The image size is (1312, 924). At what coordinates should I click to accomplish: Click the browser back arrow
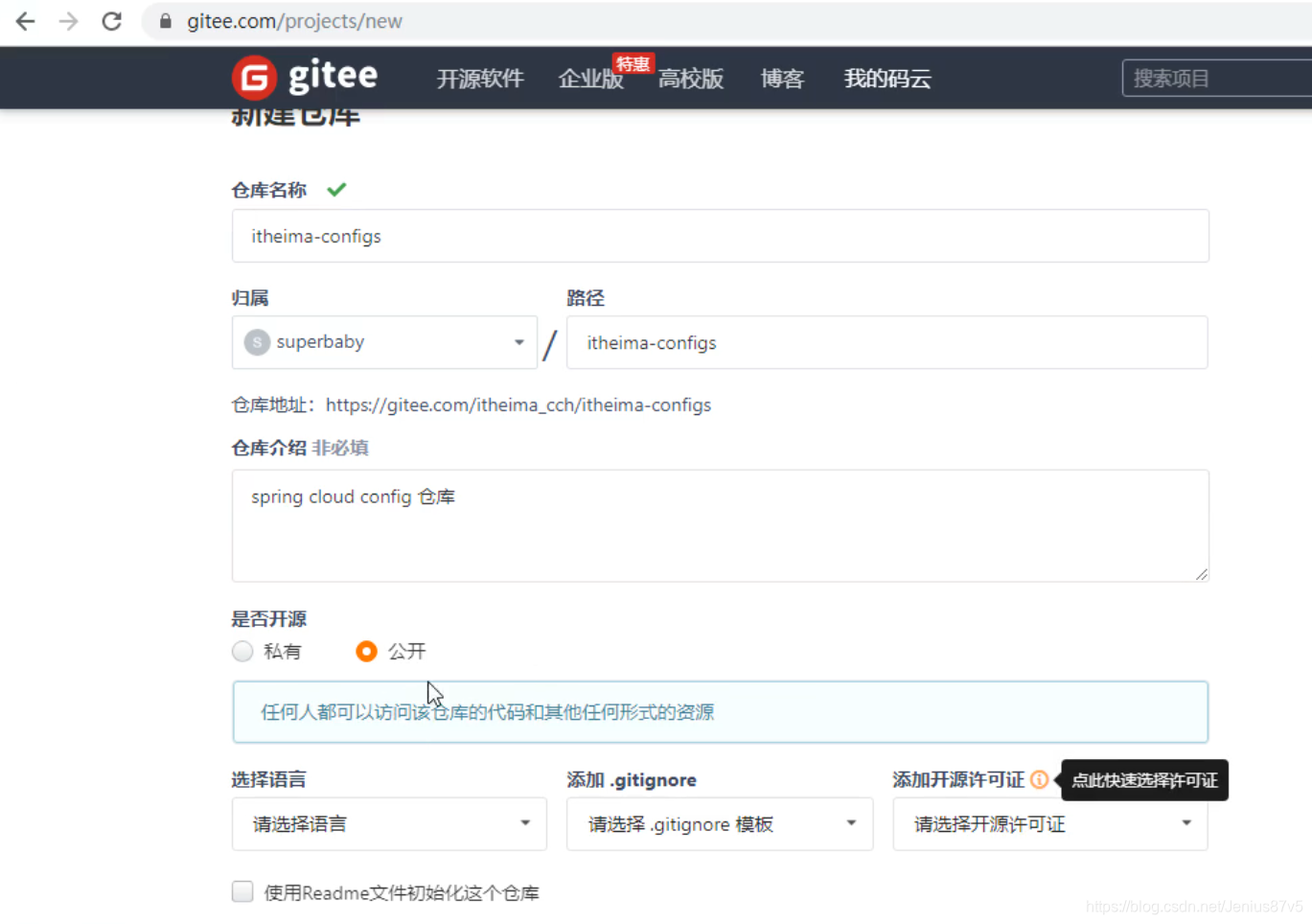26,21
